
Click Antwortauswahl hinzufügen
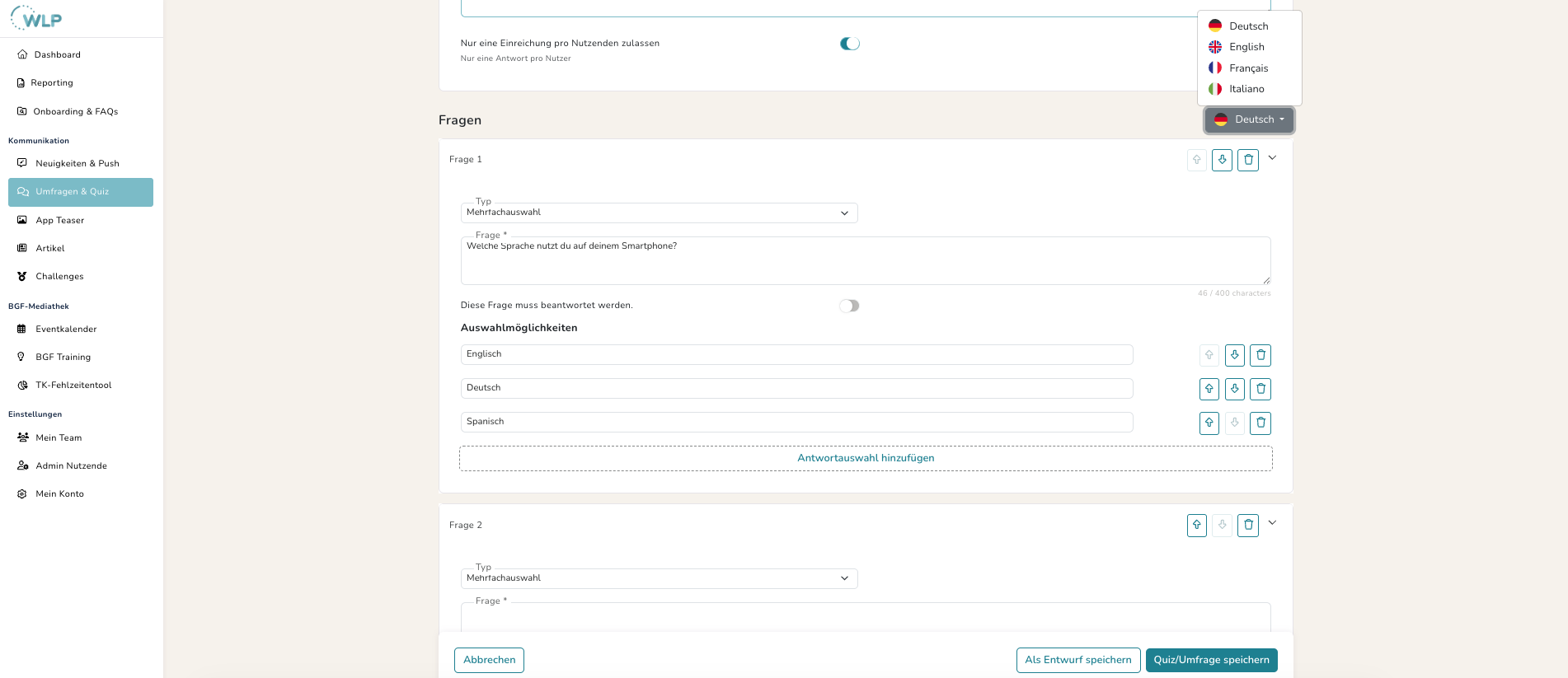[x=866, y=458]
